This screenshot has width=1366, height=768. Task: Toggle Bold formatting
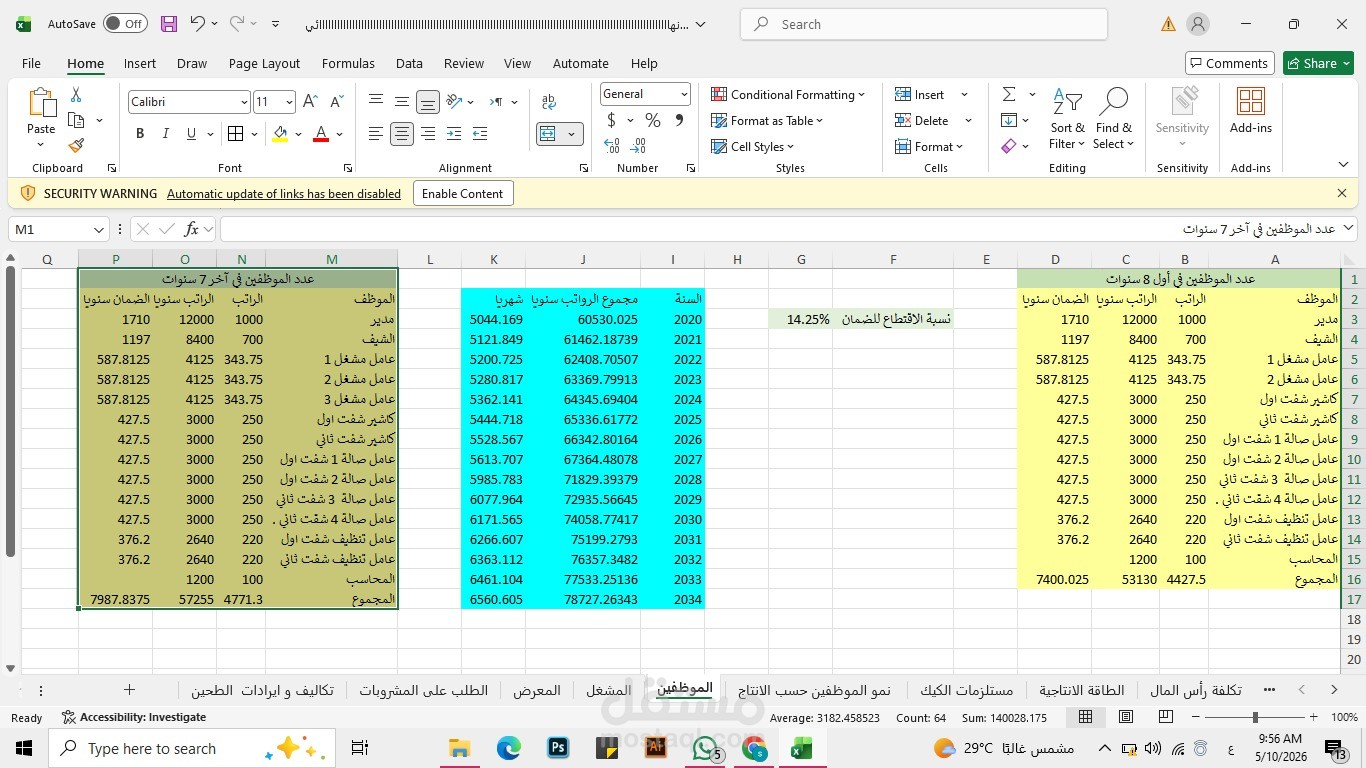(x=140, y=134)
